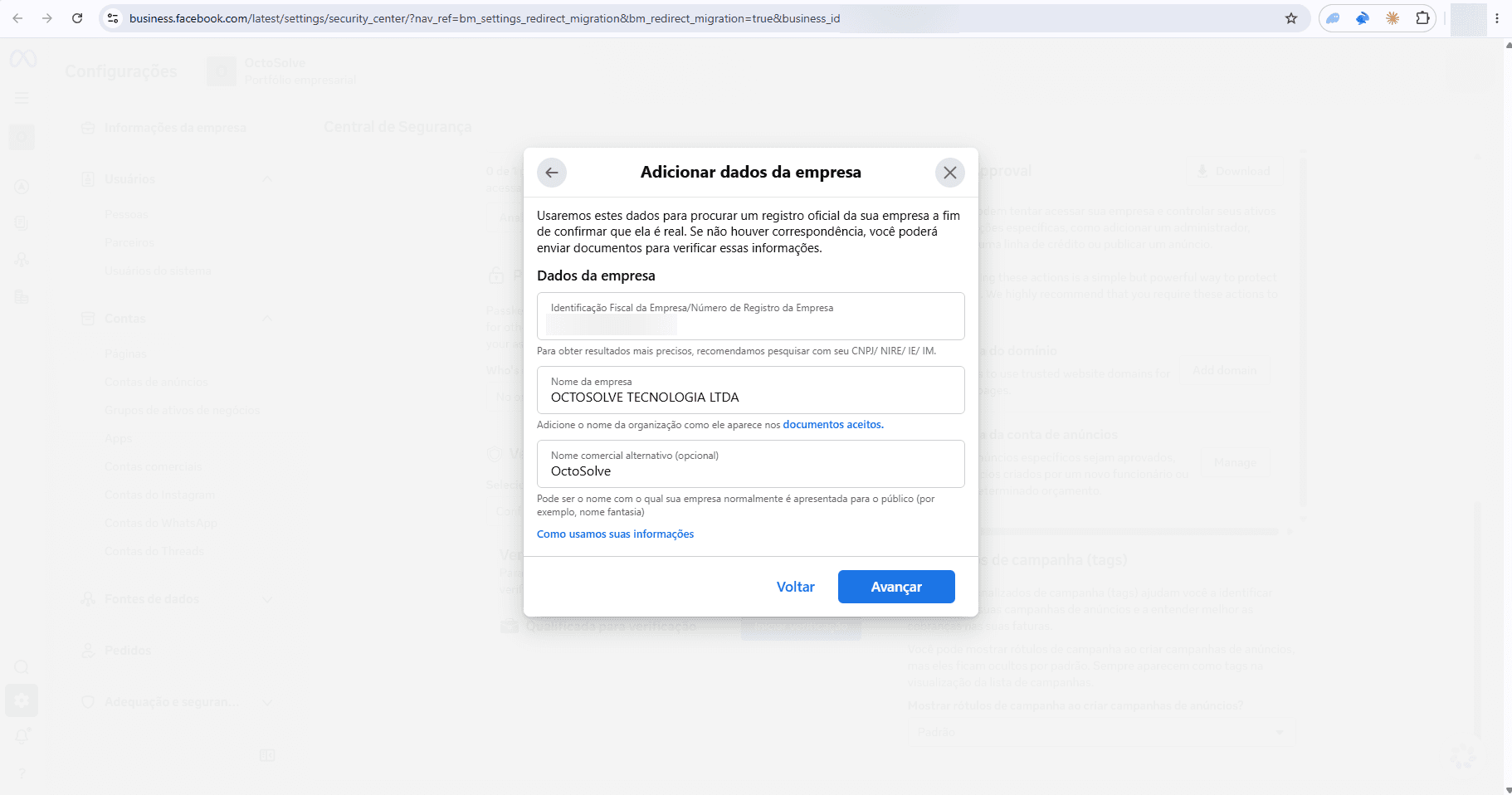Open Contas do Instagram item
The height and width of the screenshot is (795, 1512).
click(159, 495)
